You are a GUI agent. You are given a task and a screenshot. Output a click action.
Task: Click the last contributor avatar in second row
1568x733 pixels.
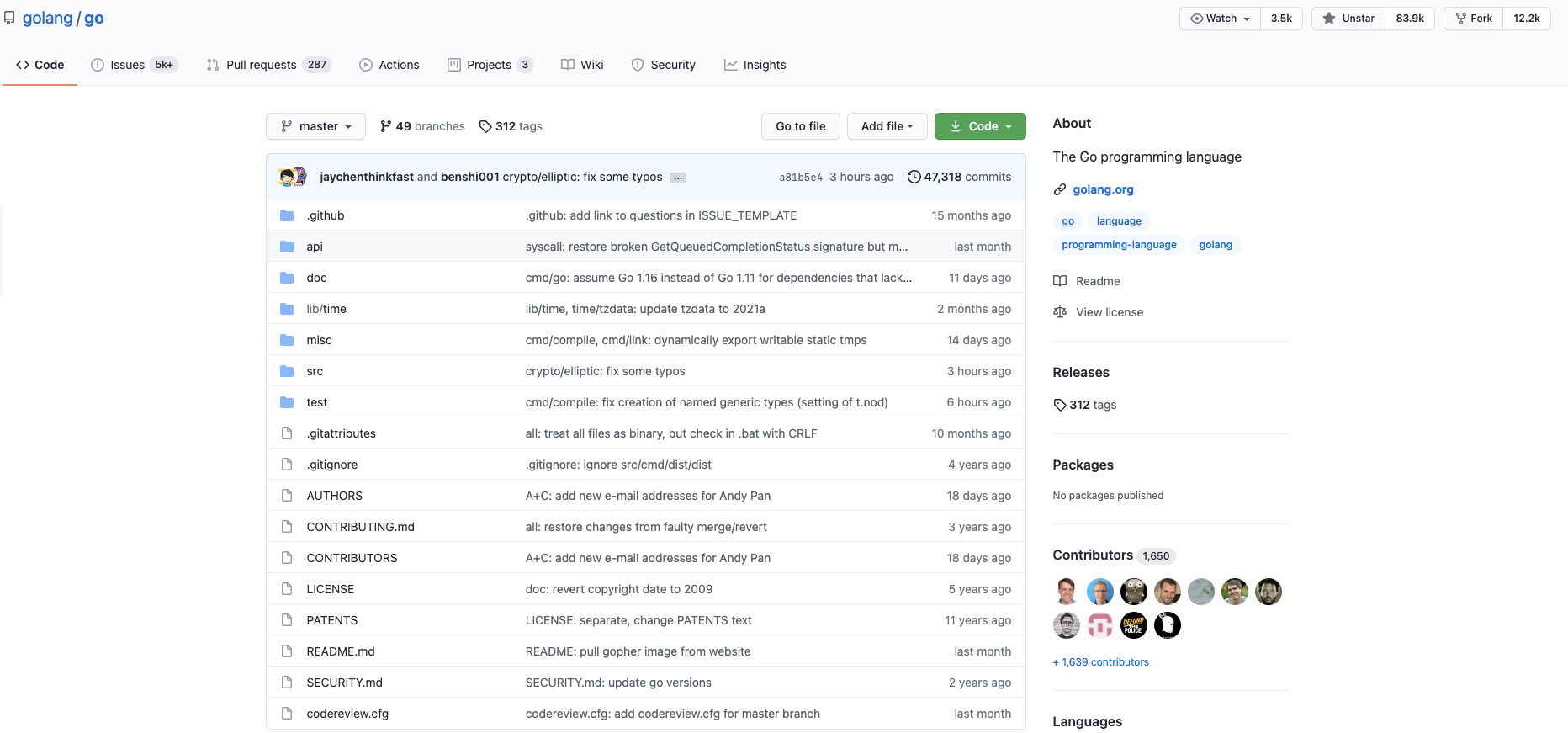click(1168, 625)
